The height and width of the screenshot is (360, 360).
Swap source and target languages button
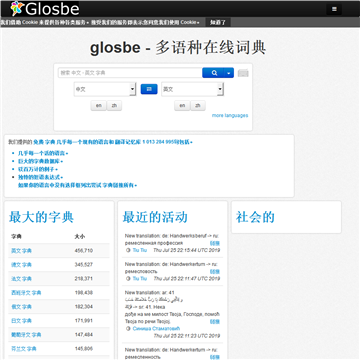[x=149, y=89]
